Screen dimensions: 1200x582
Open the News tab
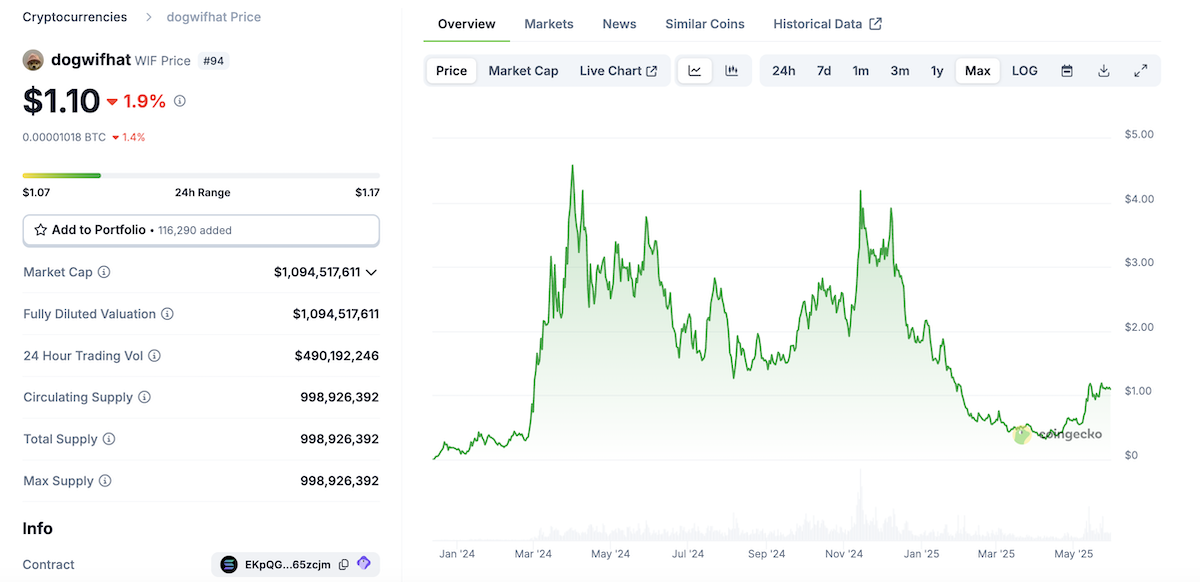pos(619,24)
